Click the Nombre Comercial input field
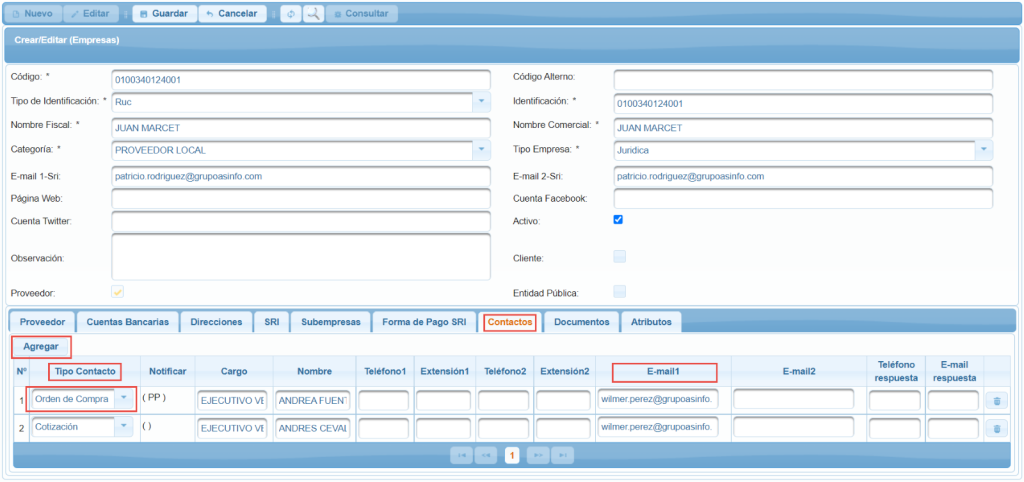The image size is (1024, 482). tap(803, 127)
